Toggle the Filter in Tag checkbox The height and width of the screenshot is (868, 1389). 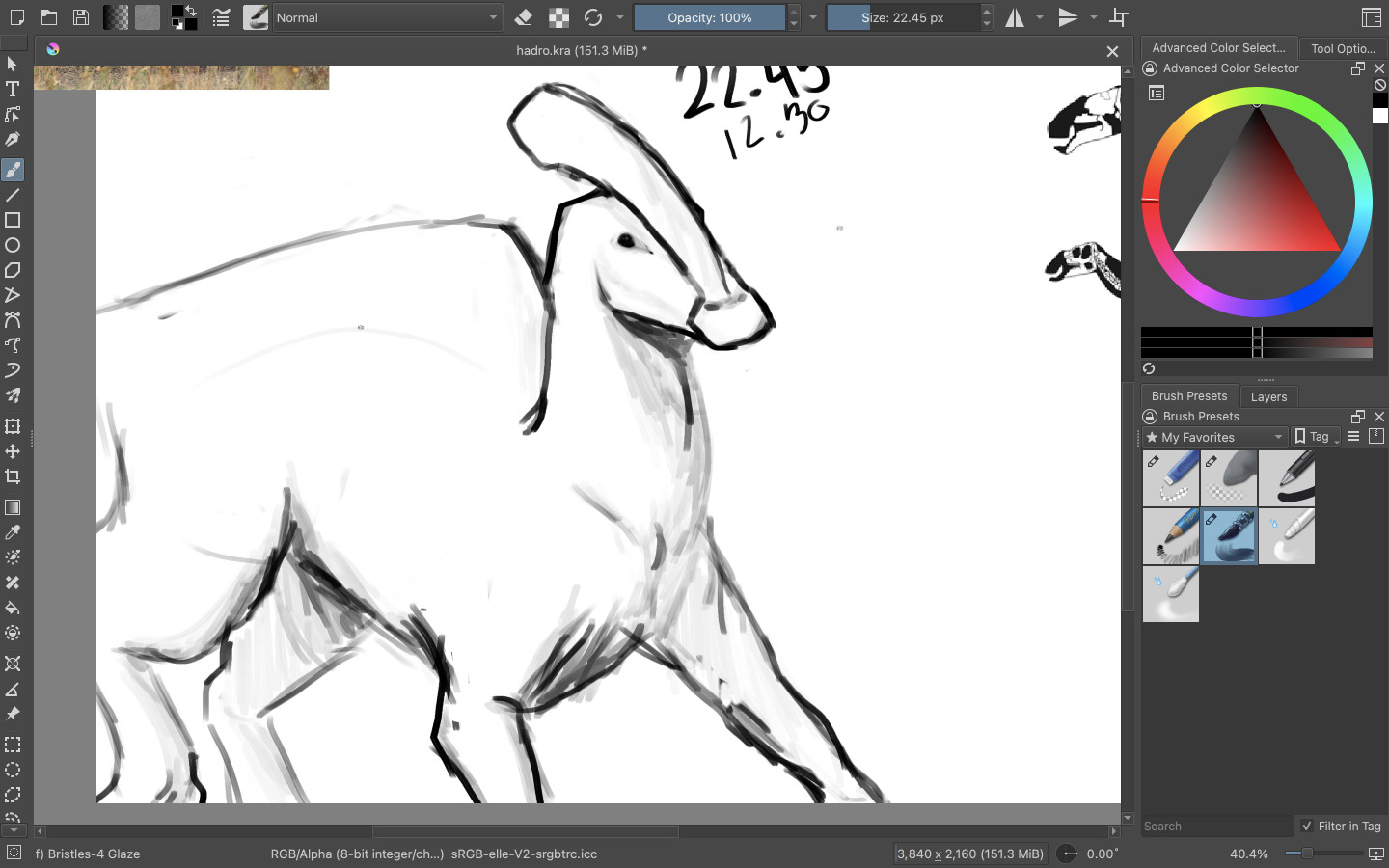coord(1307,826)
